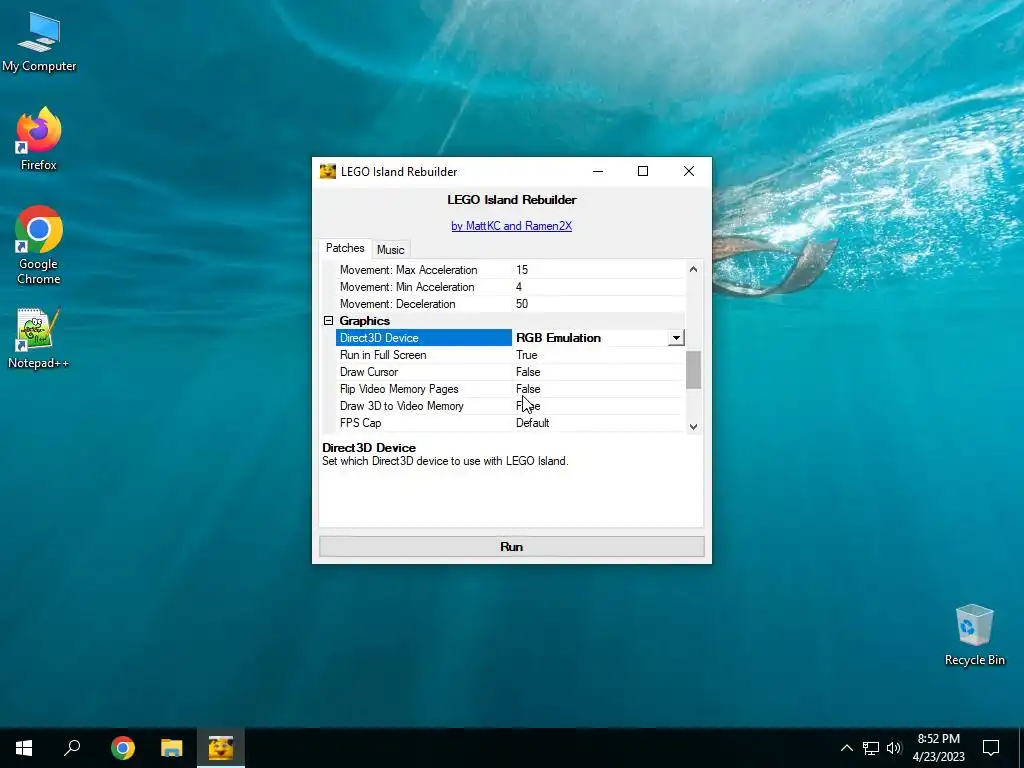
Task: Open the by MattKC and Ramen2X link
Action: 511,226
